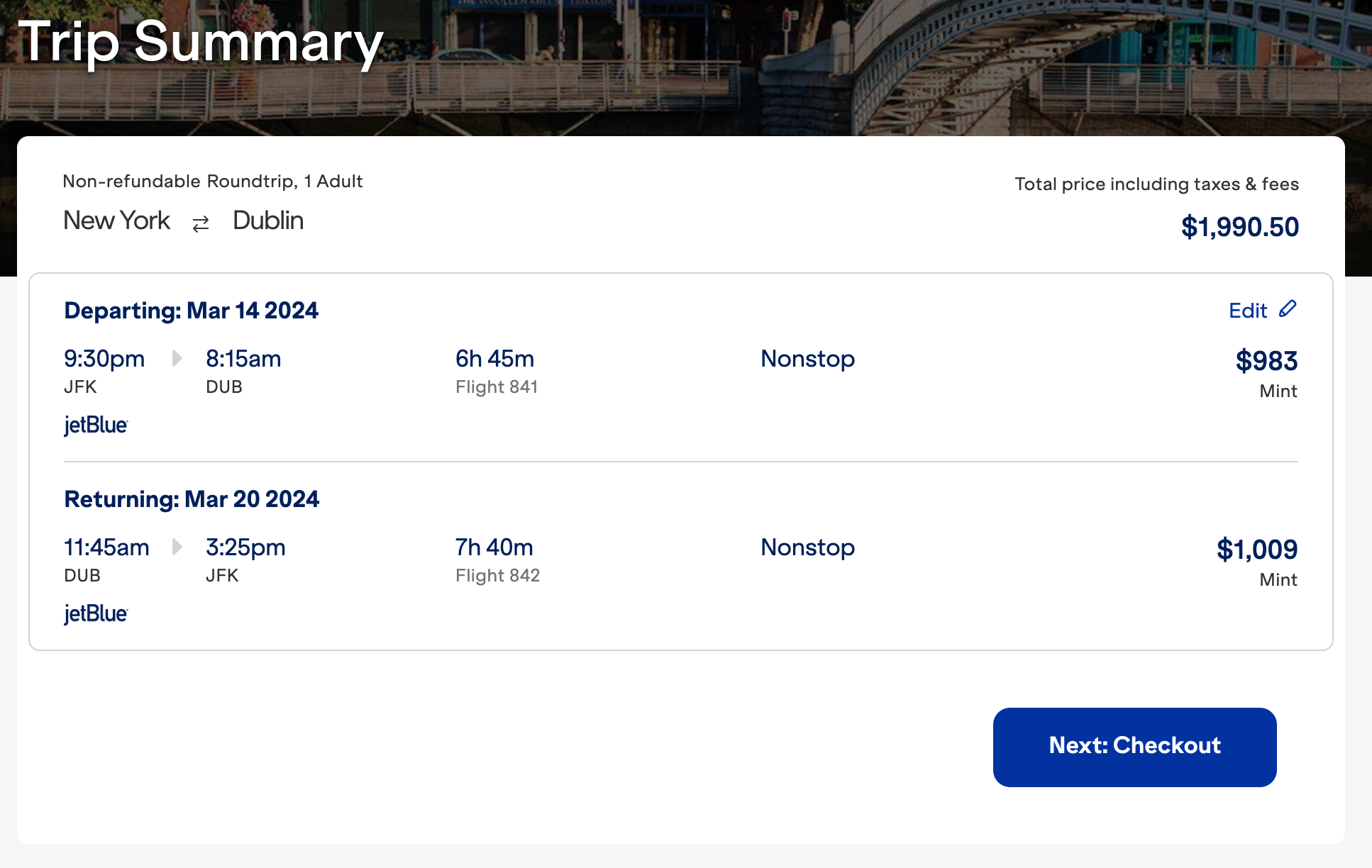Image resolution: width=1372 pixels, height=868 pixels.
Task: Click the Edit link for the departing flight
Action: (x=1249, y=311)
